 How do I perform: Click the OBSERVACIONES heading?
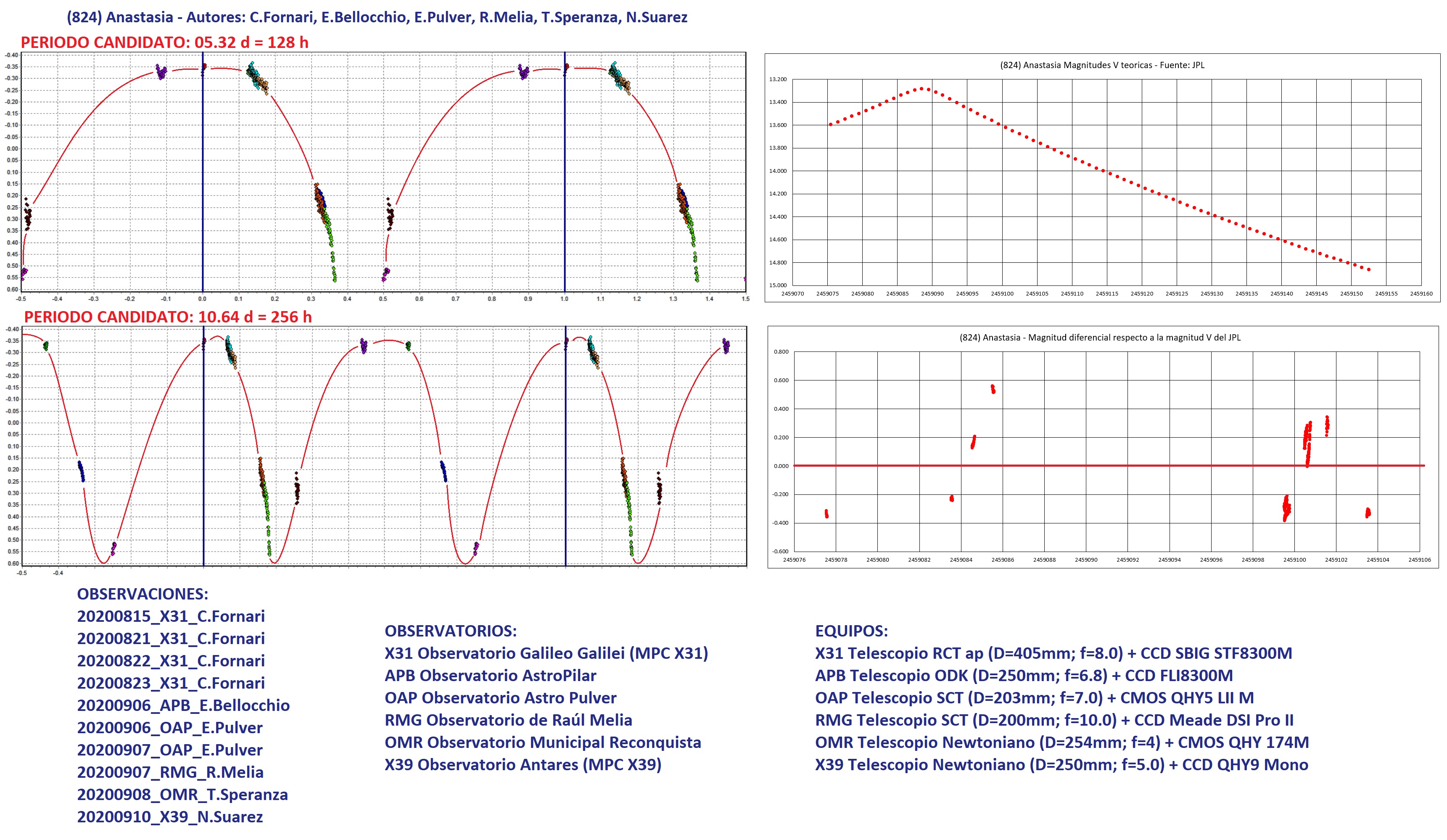[x=143, y=594]
